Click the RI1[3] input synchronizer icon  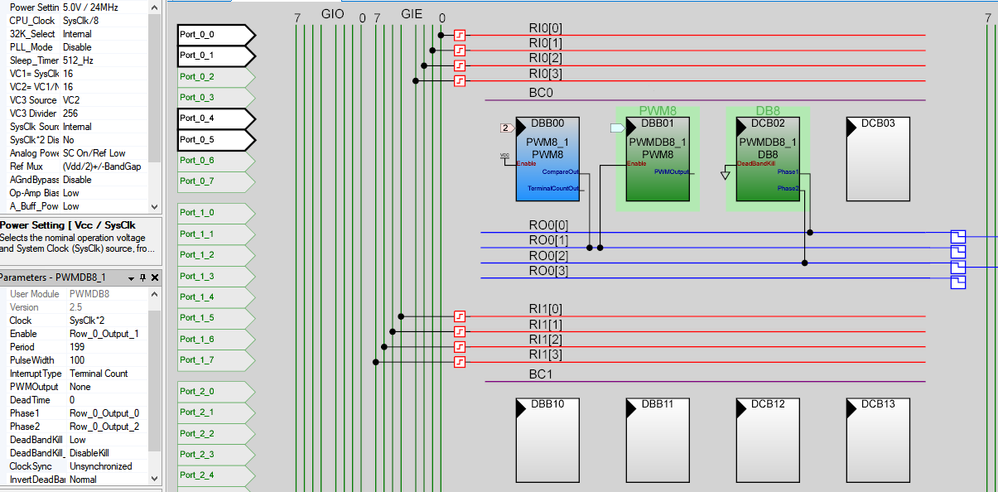tap(461, 362)
